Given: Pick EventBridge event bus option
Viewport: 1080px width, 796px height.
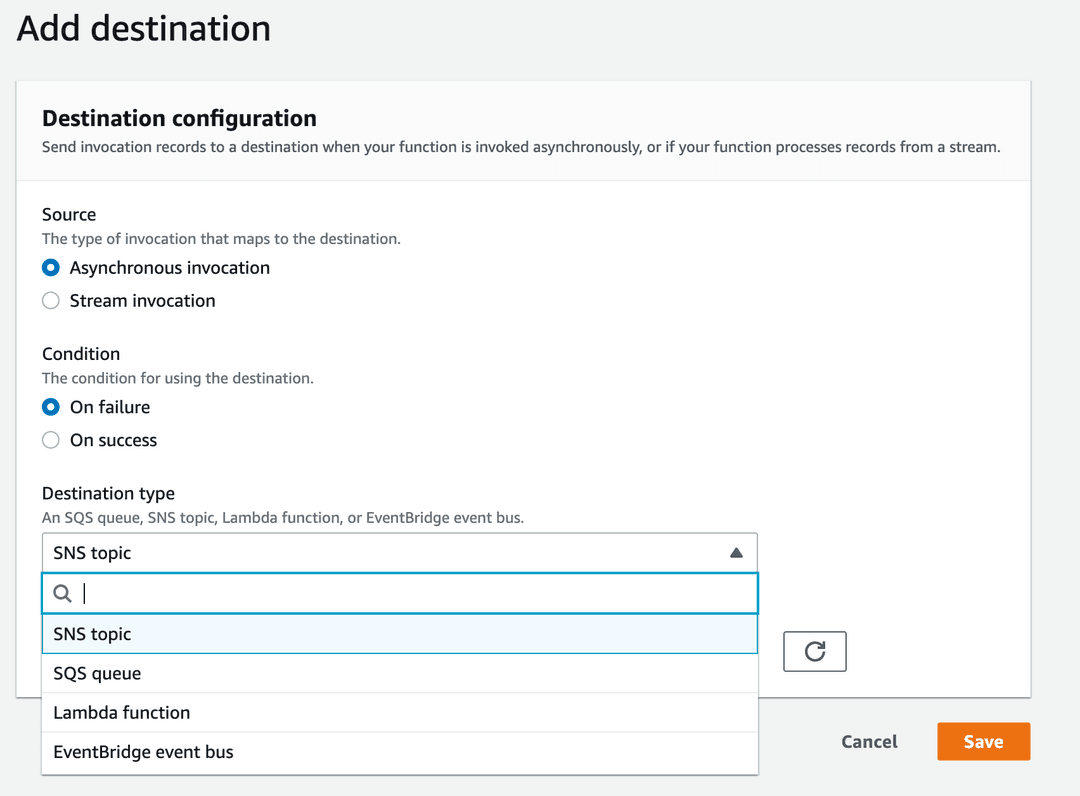Looking at the screenshot, I should (399, 752).
